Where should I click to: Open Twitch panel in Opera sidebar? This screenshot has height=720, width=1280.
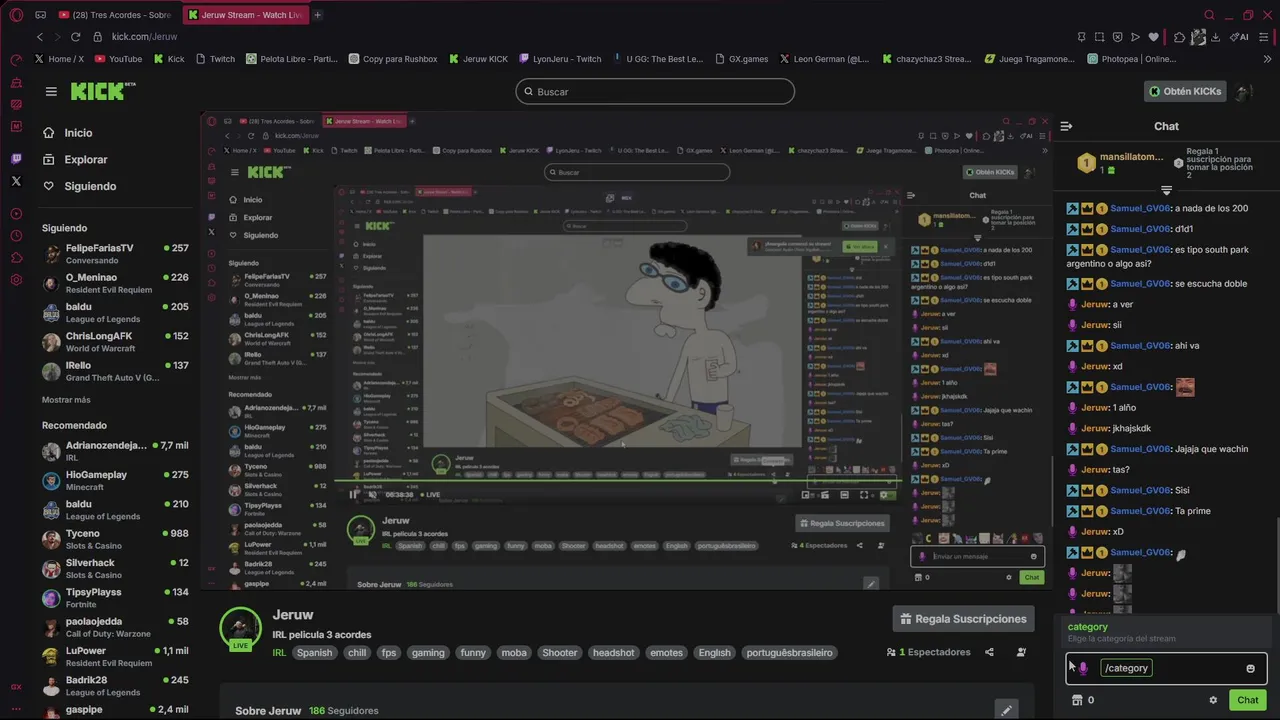coord(16,159)
